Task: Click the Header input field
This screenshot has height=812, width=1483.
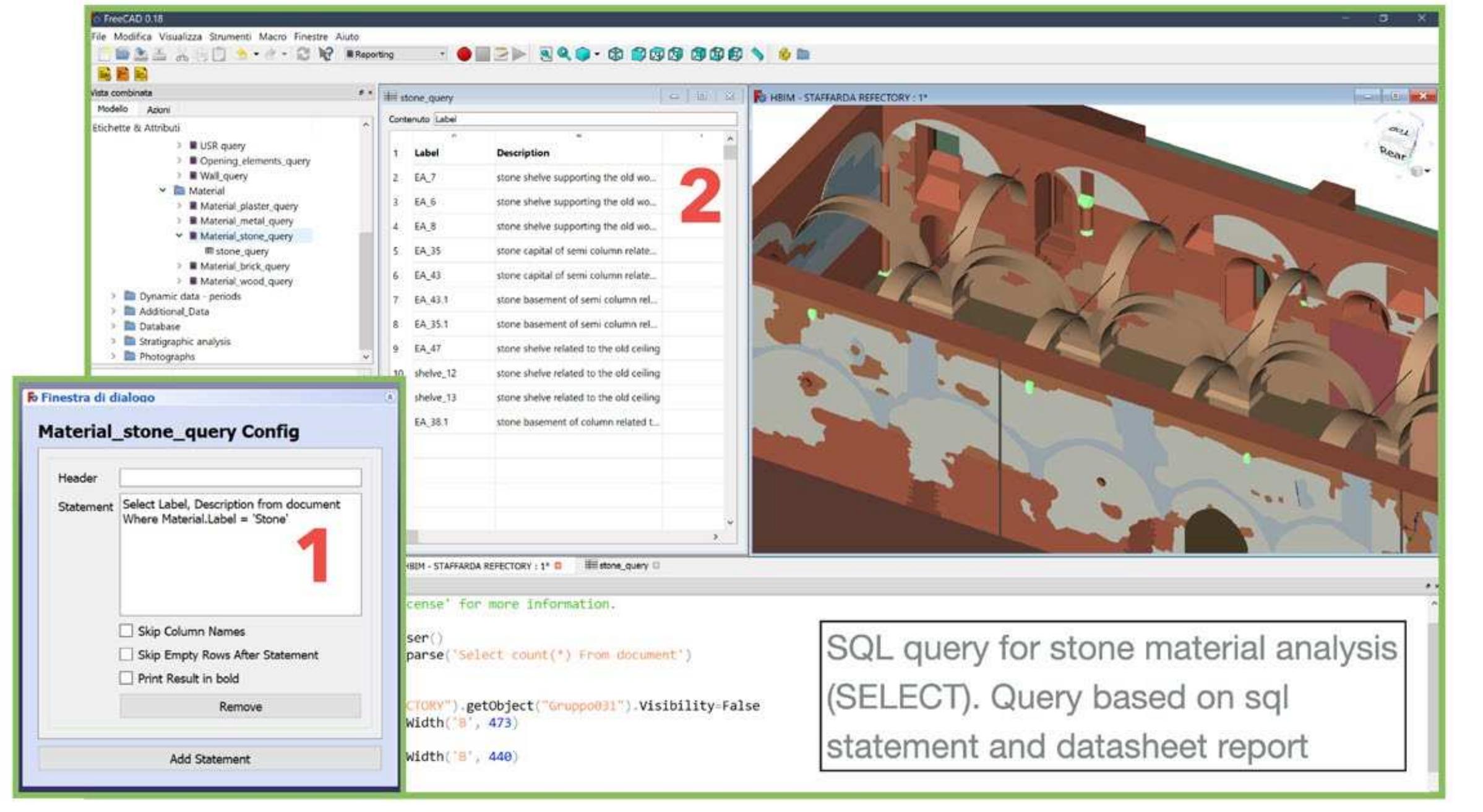Action: [x=240, y=477]
